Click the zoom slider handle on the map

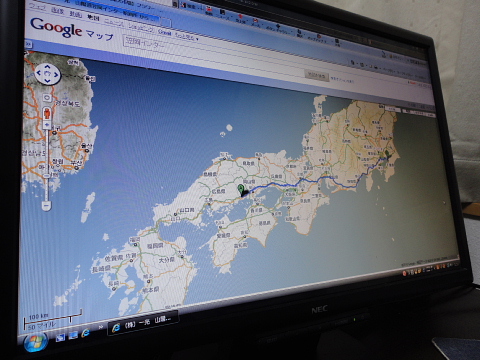47,175
